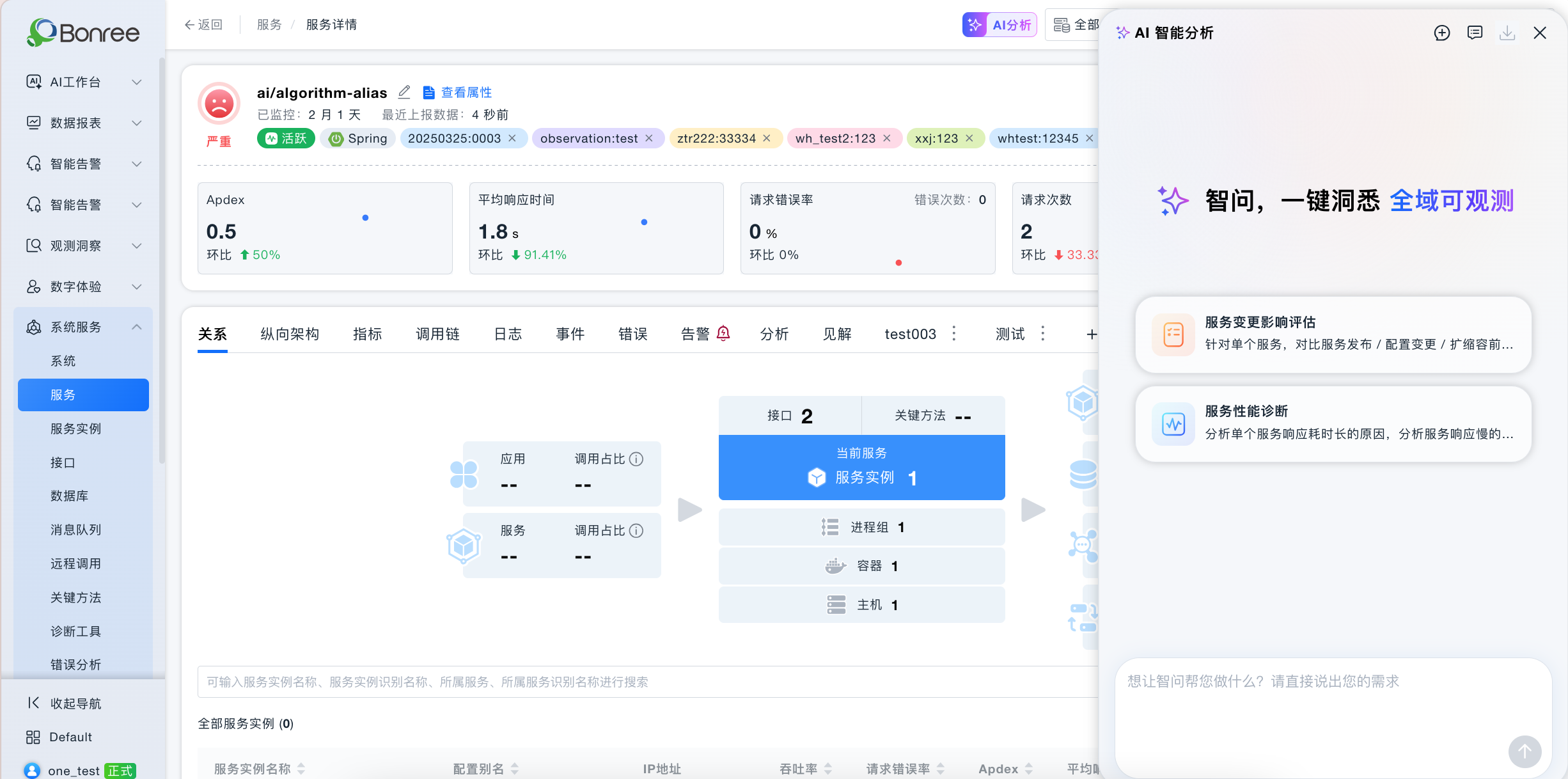Screen dimensions: 1568x779
Task: Click the info icon beside 服务 调用占比
Action: point(636,531)
